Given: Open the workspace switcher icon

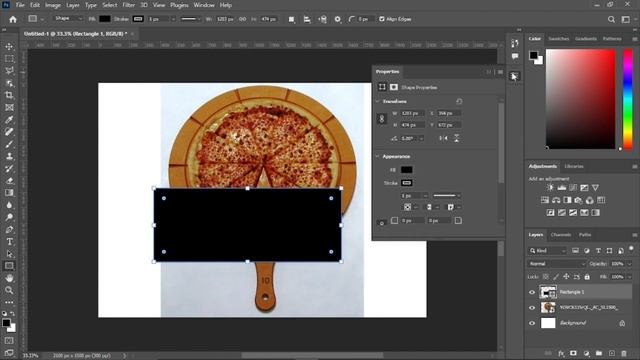Looking at the screenshot, I should (x=626, y=19).
